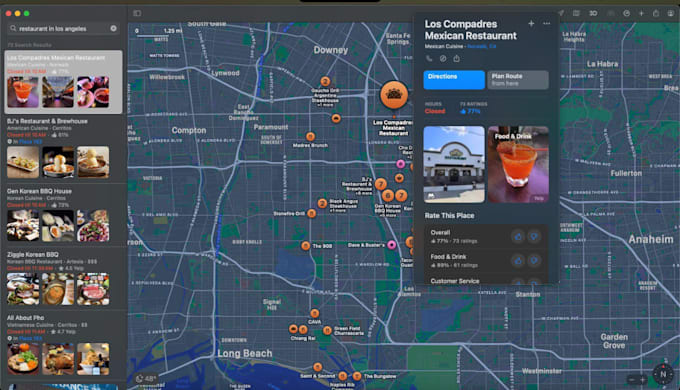This screenshot has width=680, height=390.
Task: Select Ziggle Korean BBQ result
Action: point(63,279)
